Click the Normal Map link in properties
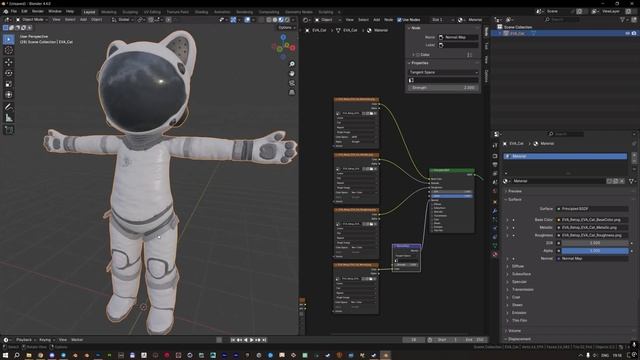This screenshot has height=360, width=640. point(591,258)
